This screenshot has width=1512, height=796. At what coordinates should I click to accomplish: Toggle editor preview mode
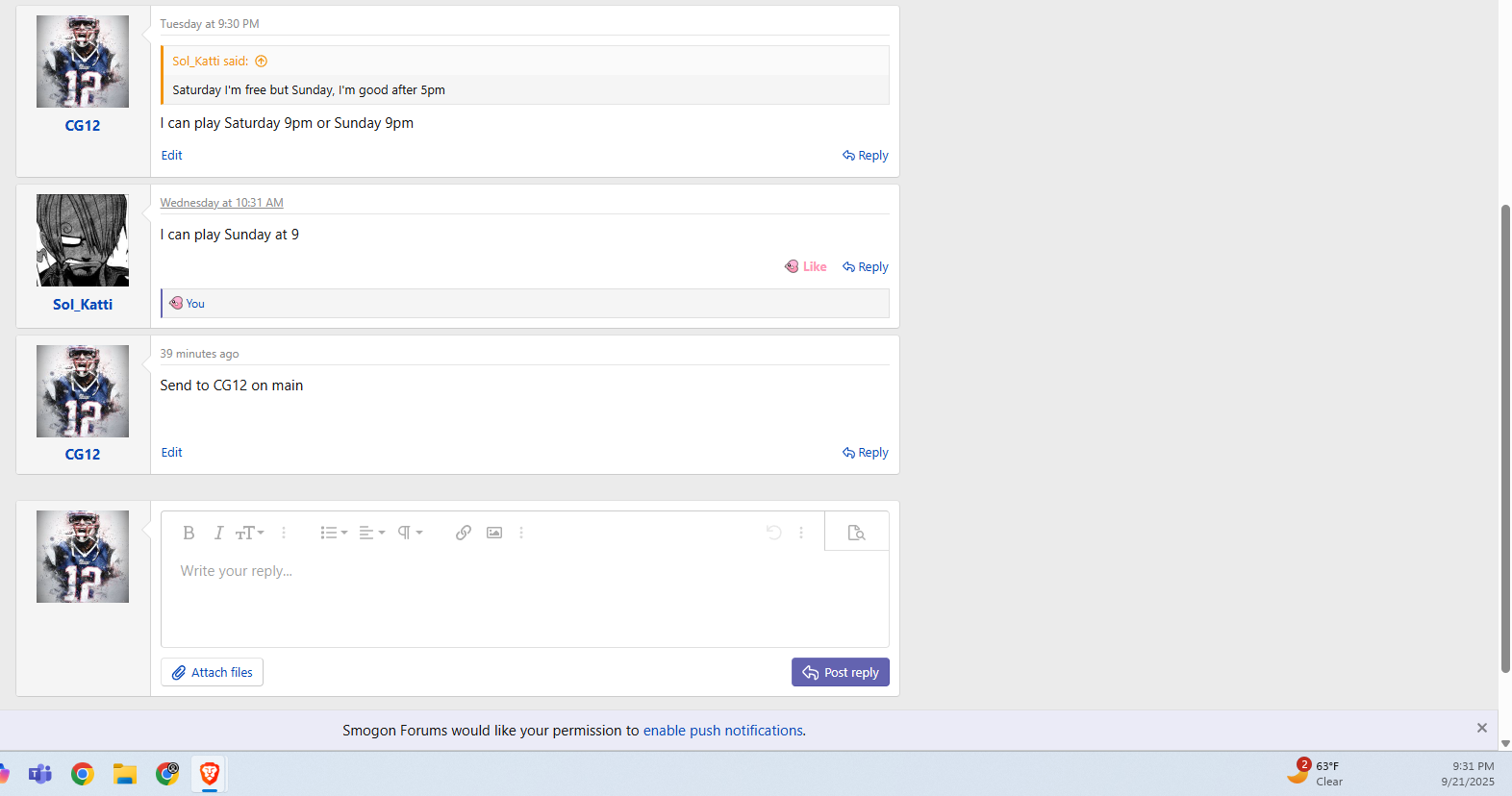(856, 533)
